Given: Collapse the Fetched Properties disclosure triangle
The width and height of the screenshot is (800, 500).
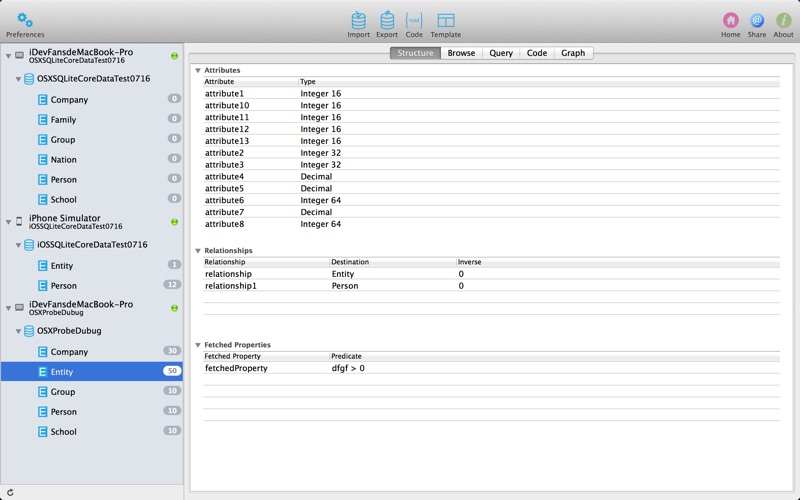Looking at the screenshot, I should tap(198, 345).
